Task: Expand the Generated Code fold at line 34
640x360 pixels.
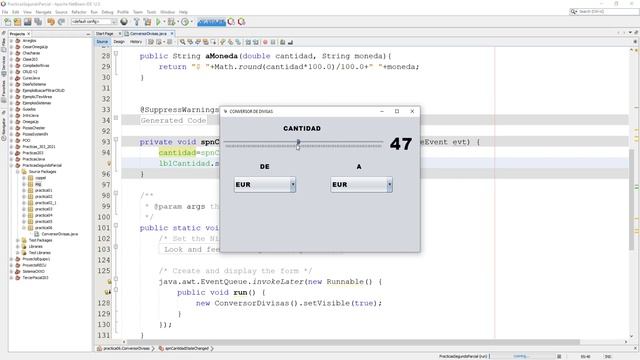Action: point(116,118)
